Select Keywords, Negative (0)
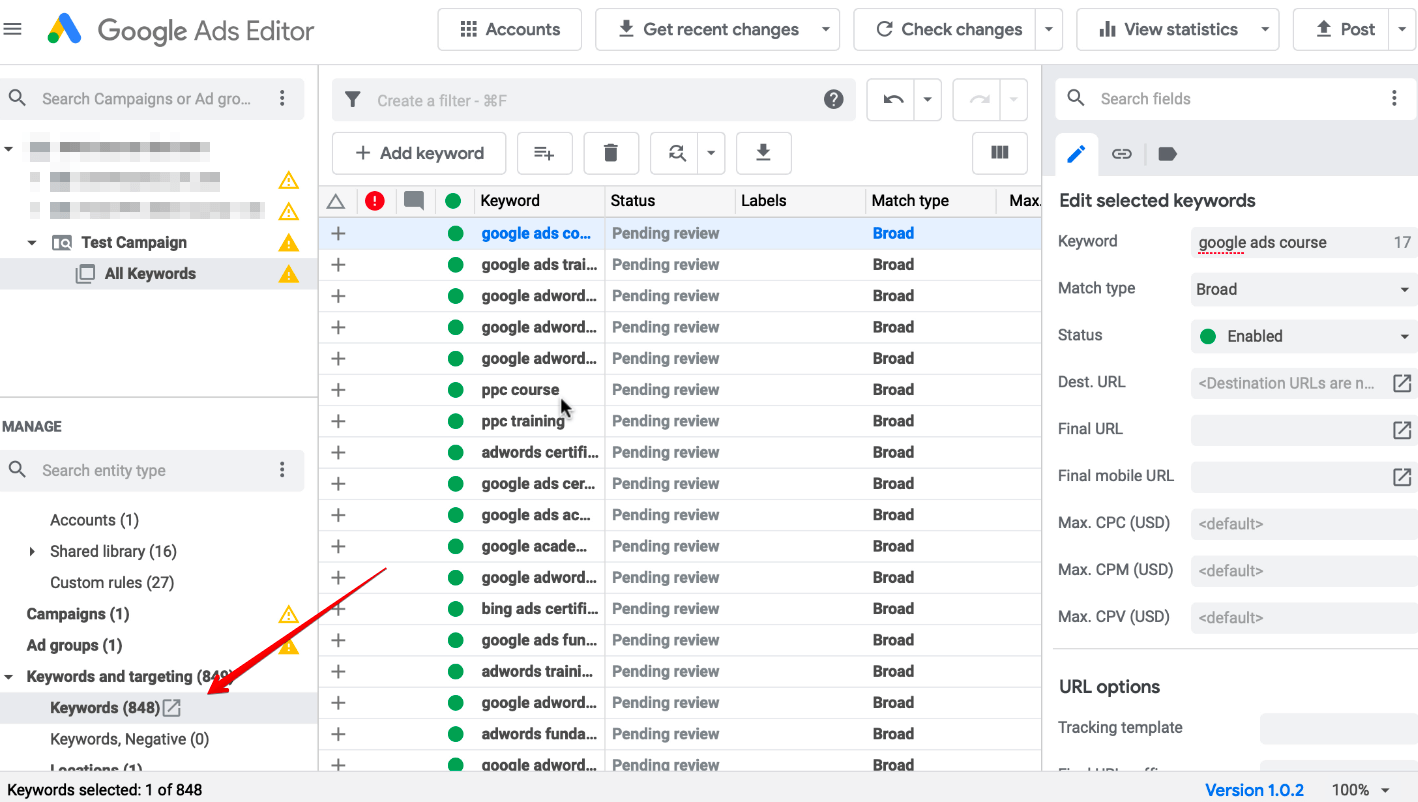Screen dimensions: 1418x802 [130, 739]
